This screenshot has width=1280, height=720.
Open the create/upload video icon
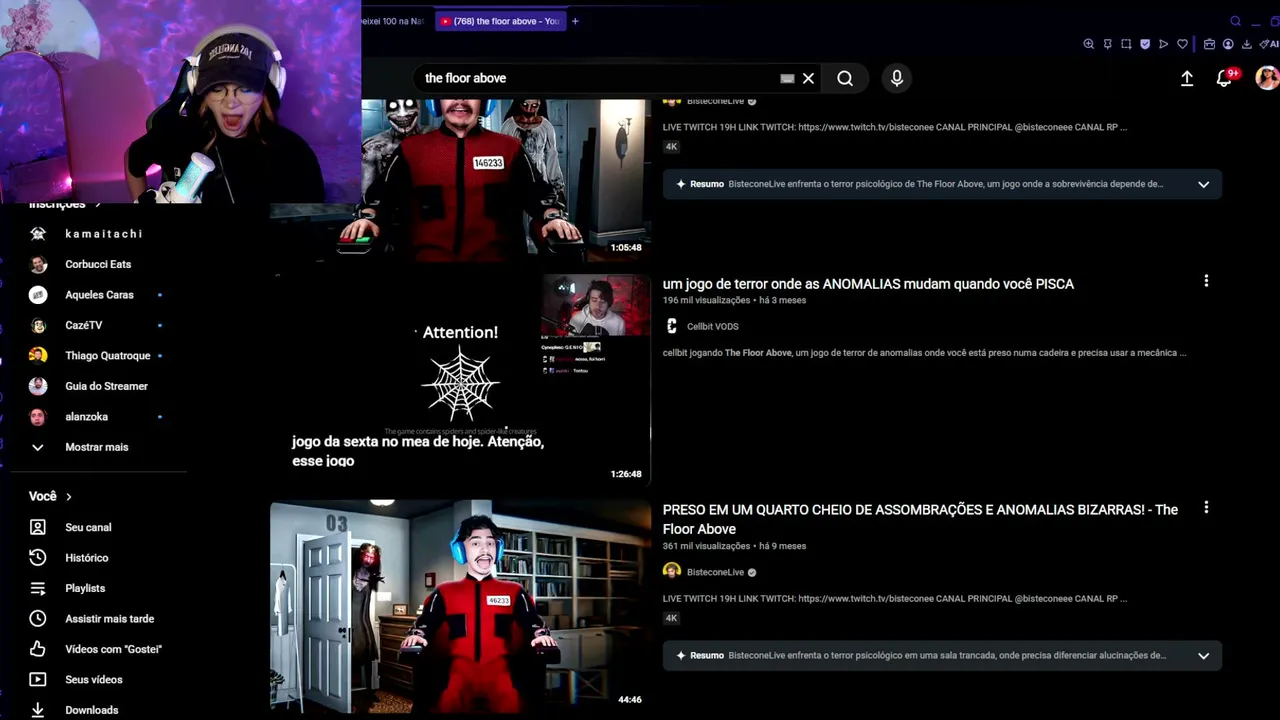click(x=1187, y=78)
